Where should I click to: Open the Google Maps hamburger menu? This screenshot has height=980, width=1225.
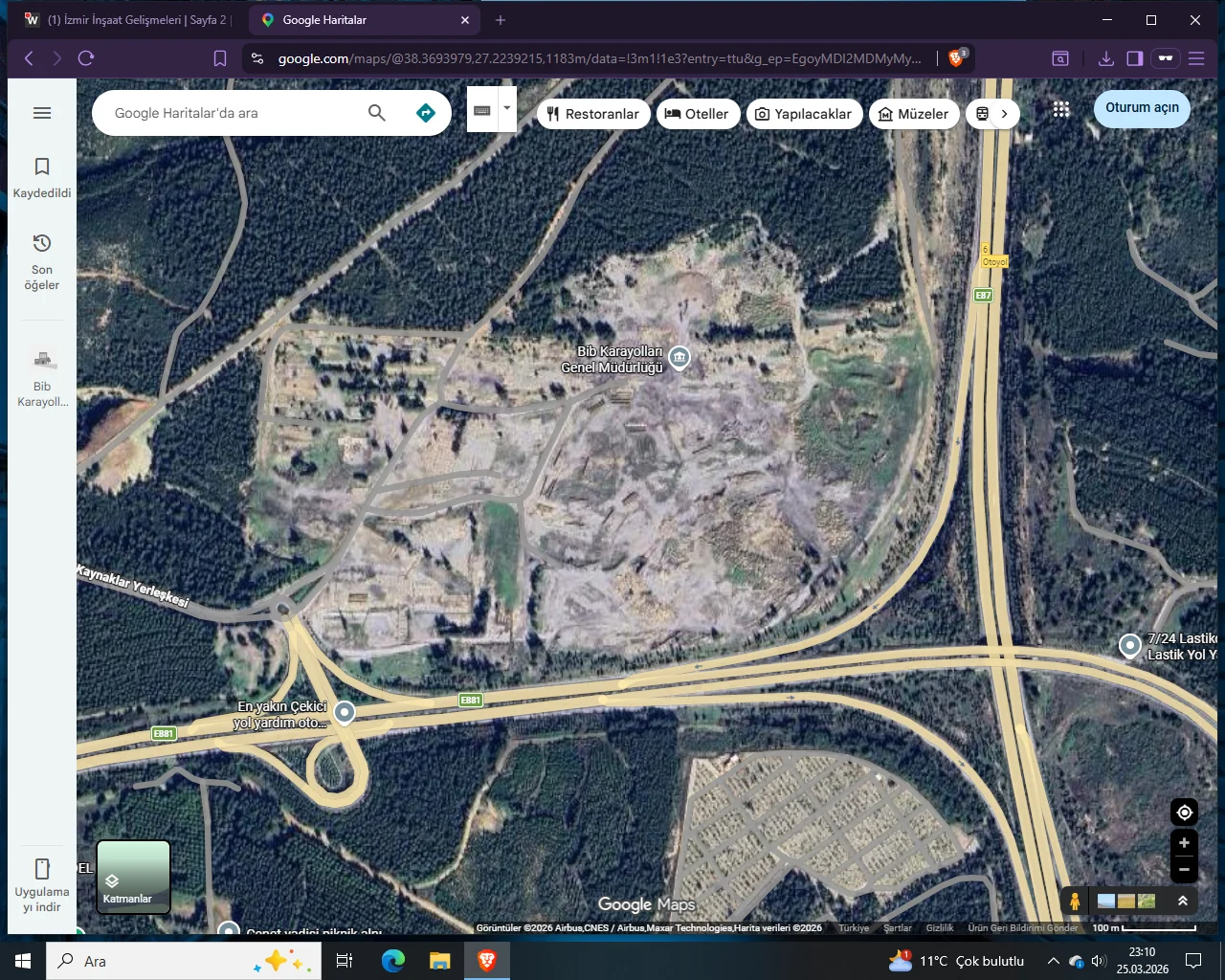click(42, 113)
